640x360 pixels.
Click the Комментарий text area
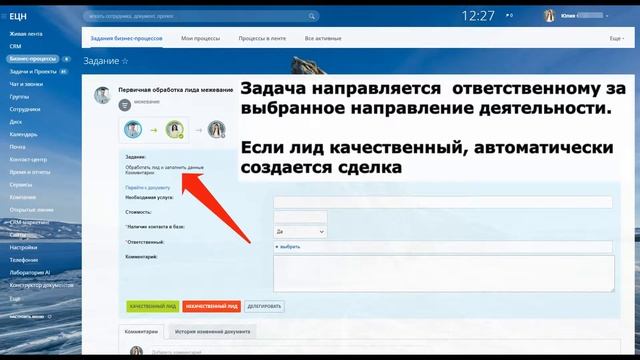click(444, 273)
